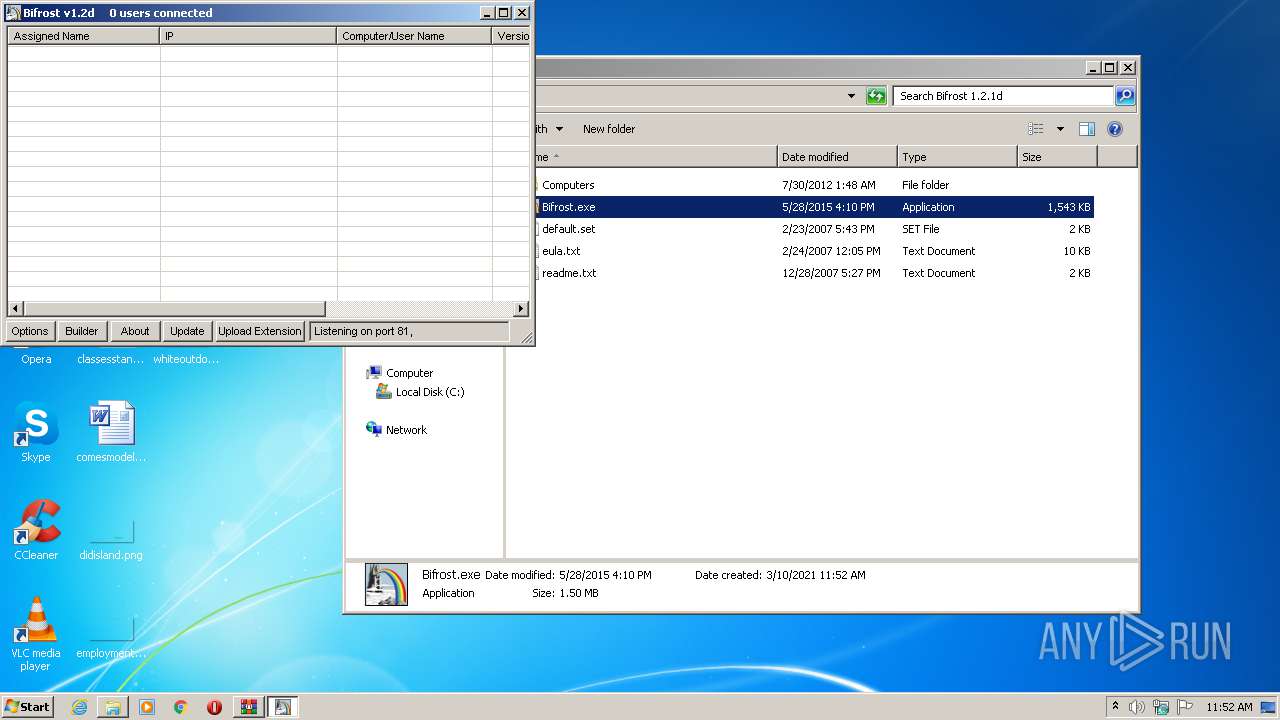Select the readme.txt file

568,273
